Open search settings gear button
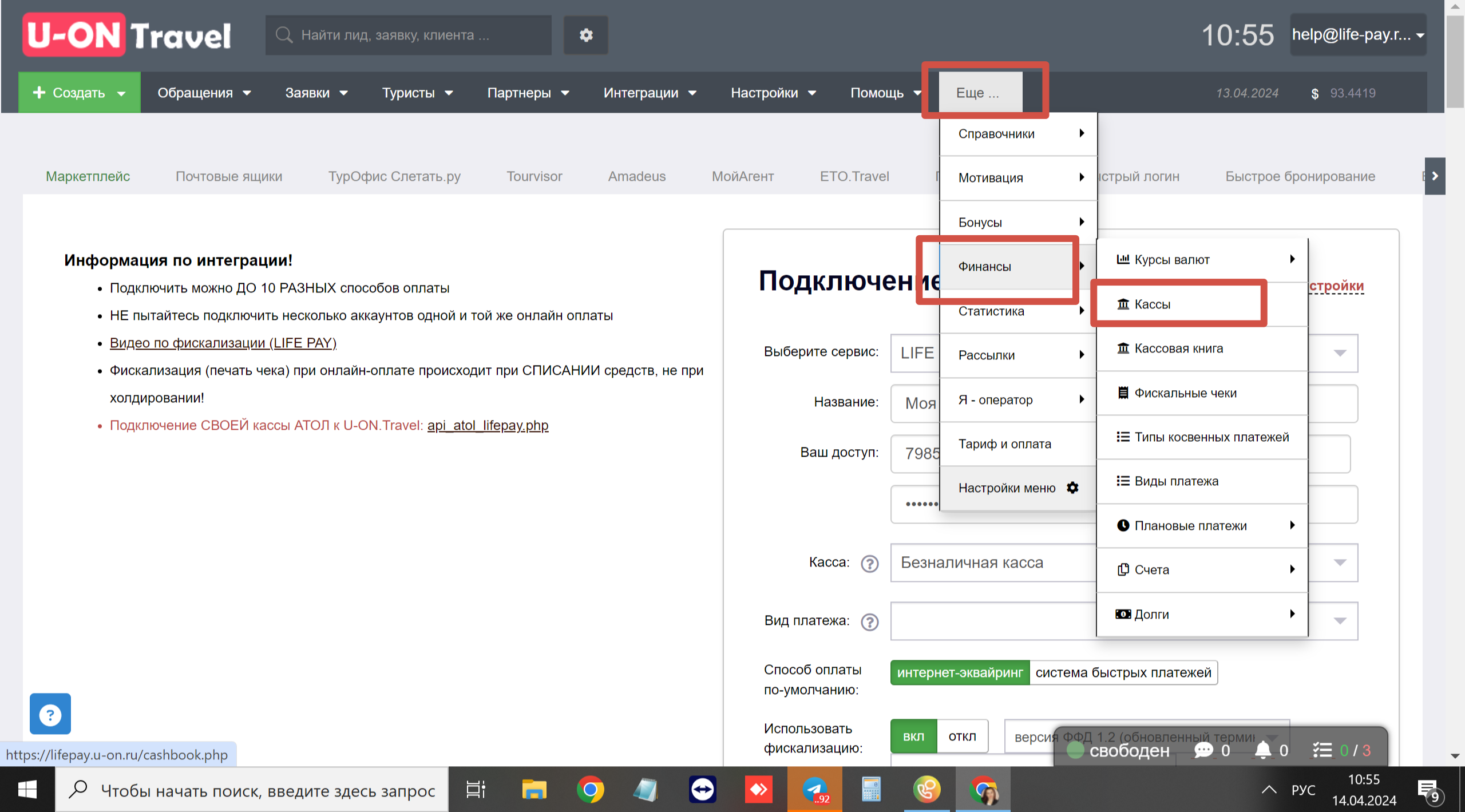 point(585,35)
